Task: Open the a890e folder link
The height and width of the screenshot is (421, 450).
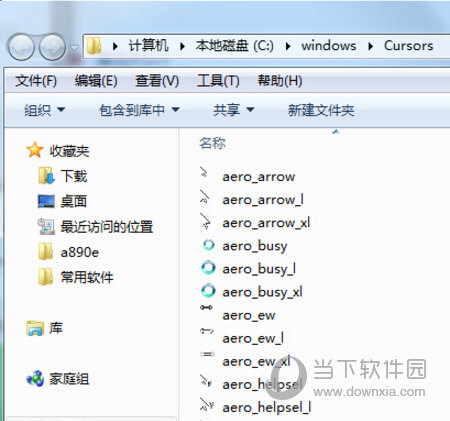Action: tap(80, 252)
